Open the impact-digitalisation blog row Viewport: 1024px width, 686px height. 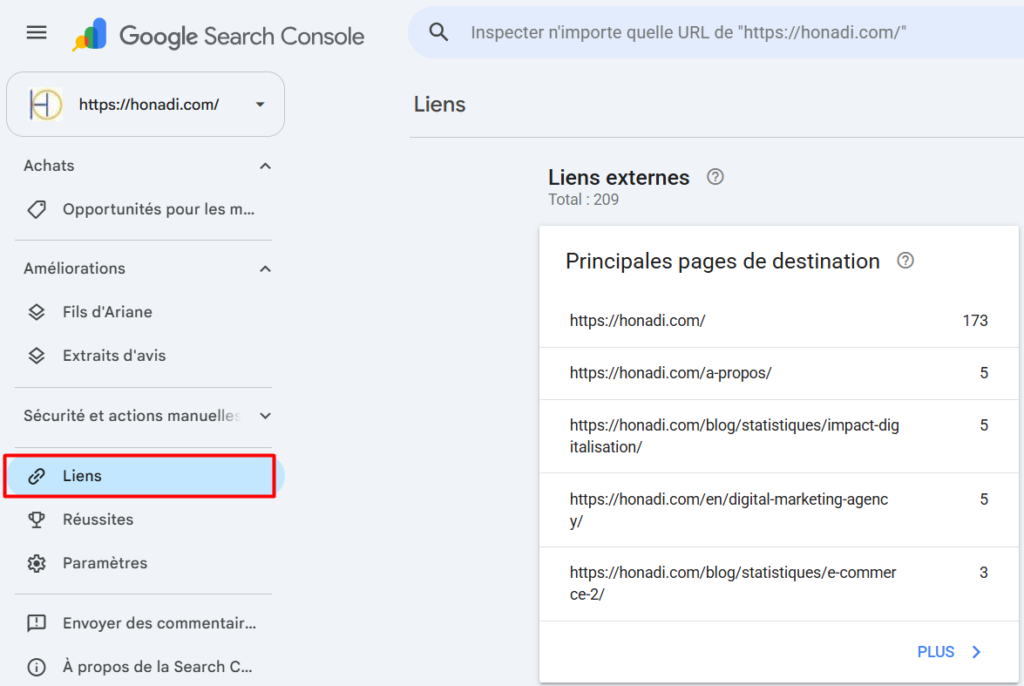pyautogui.click(x=778, y=436)
